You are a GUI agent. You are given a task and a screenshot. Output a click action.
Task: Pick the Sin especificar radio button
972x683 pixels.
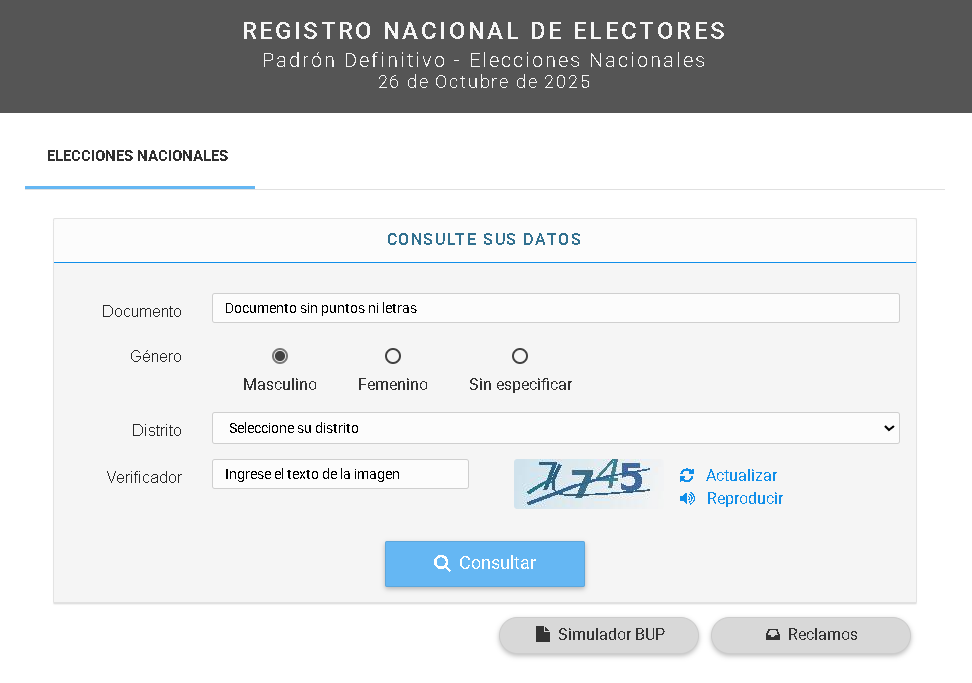[520, 356]
